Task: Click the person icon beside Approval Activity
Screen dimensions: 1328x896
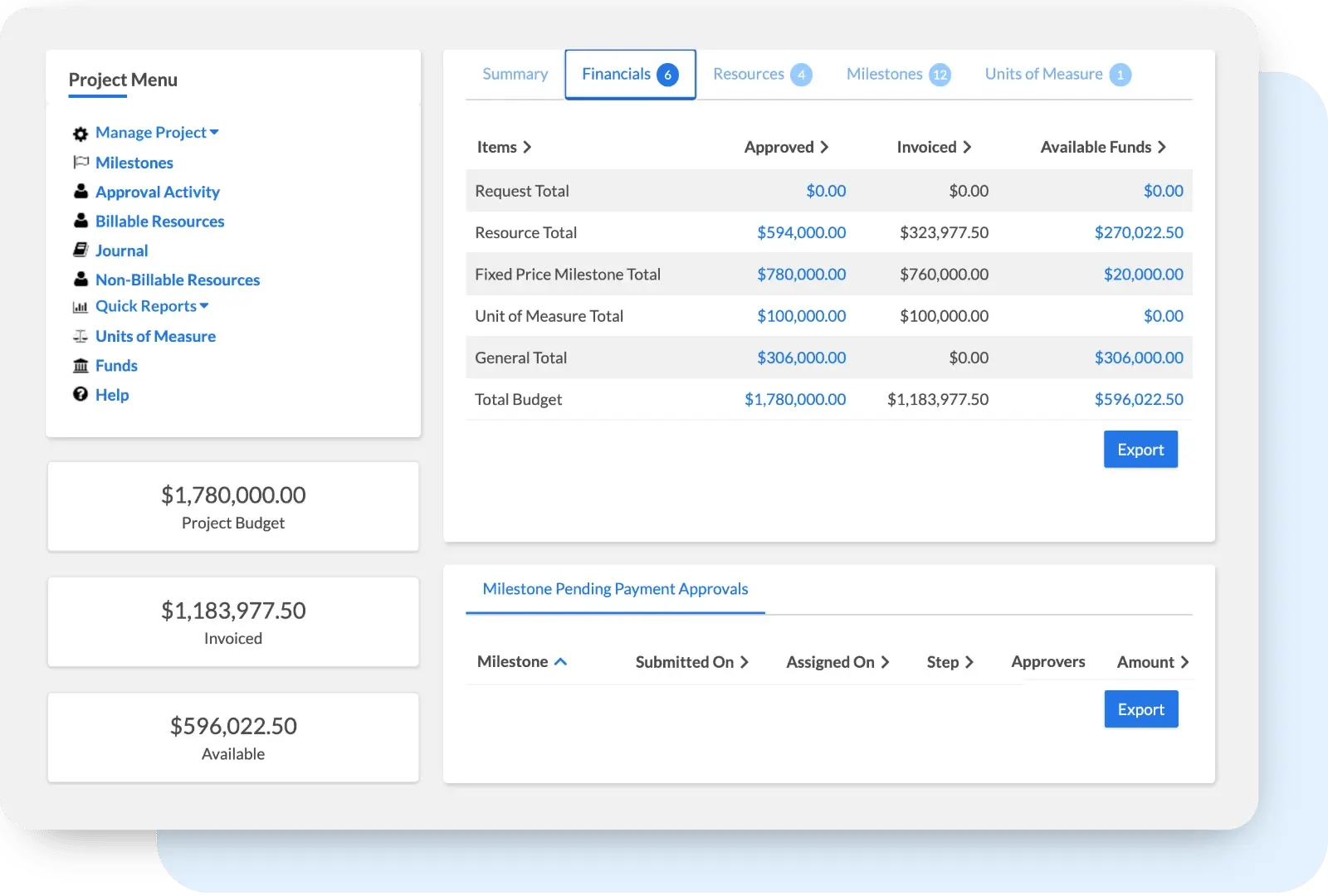Action: [81, 192]
